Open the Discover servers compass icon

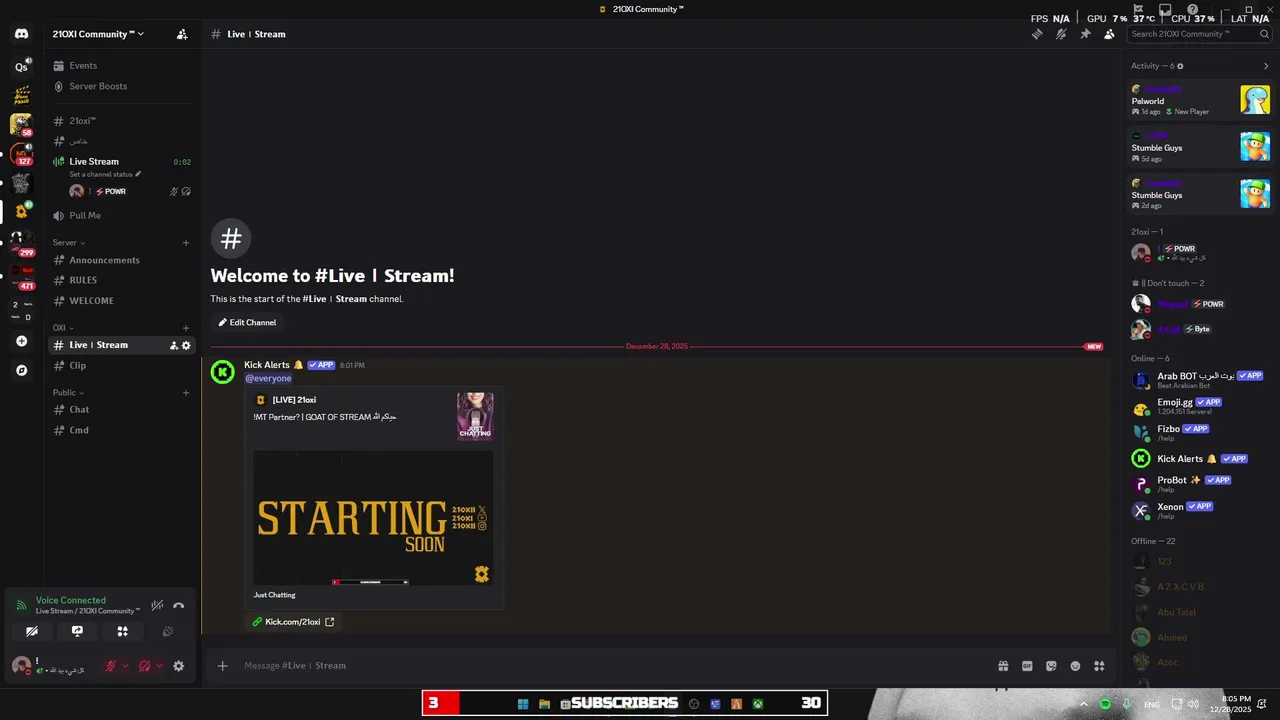[21, 370]
